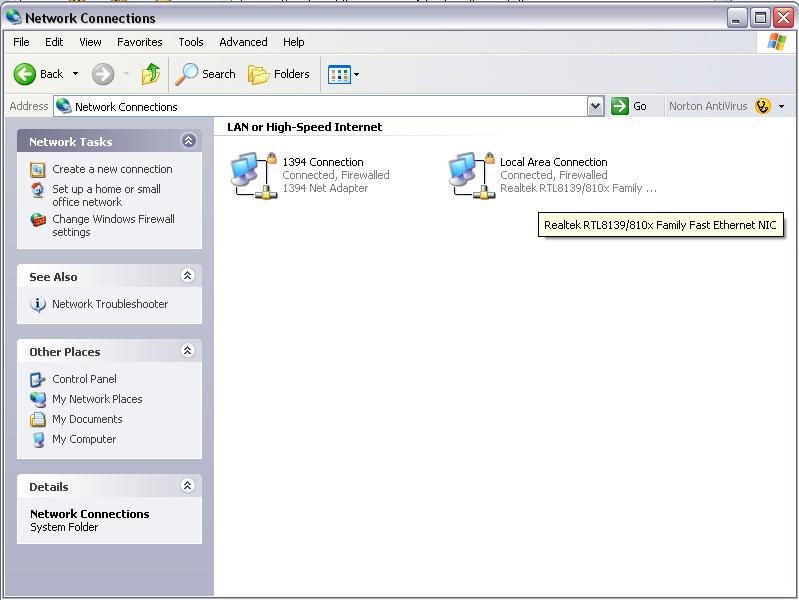Open the Edit menu
799x600 pixels.
pyautogui.click(x=54, y=42)
